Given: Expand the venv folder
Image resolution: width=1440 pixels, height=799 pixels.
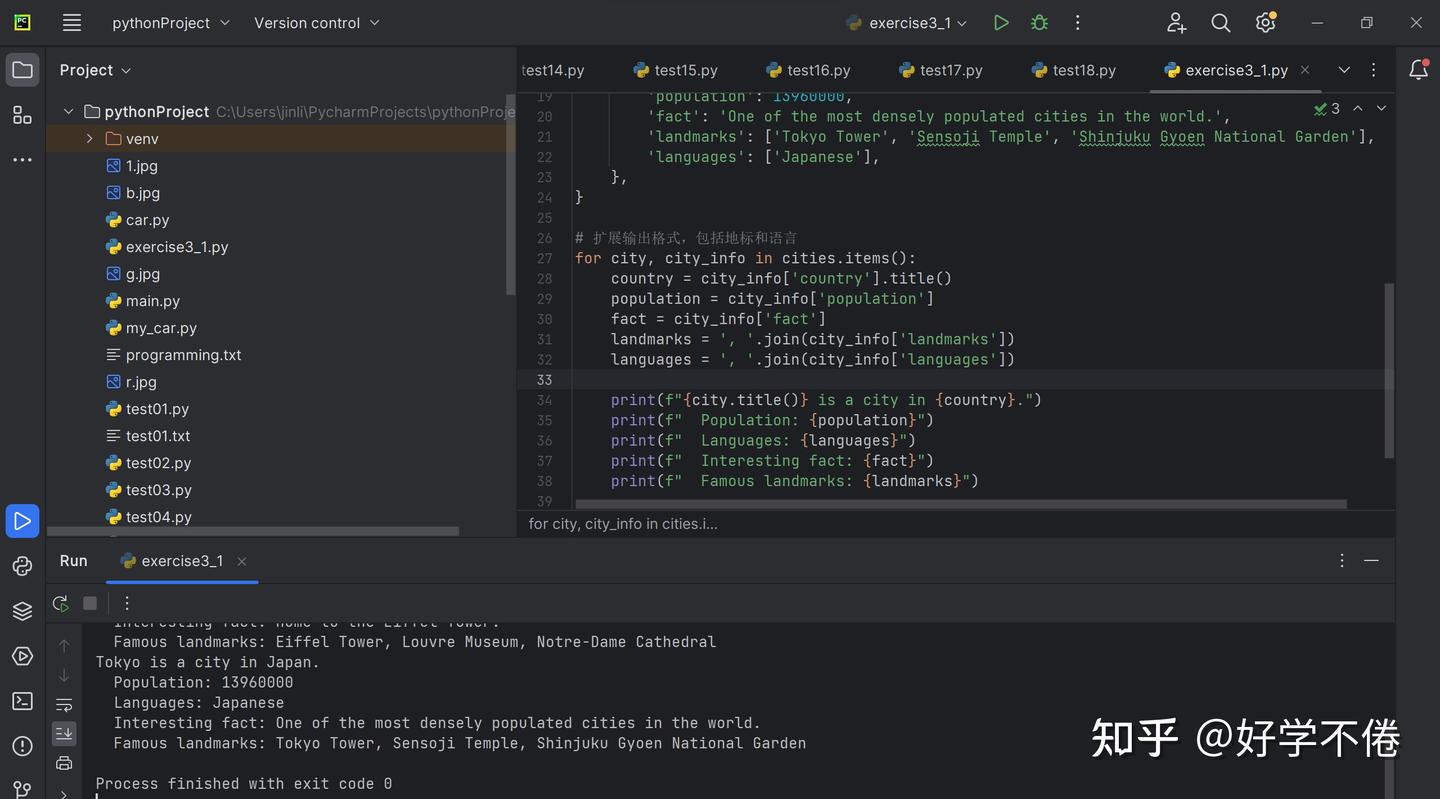Looking at the screenshot, I should (89, 139).
